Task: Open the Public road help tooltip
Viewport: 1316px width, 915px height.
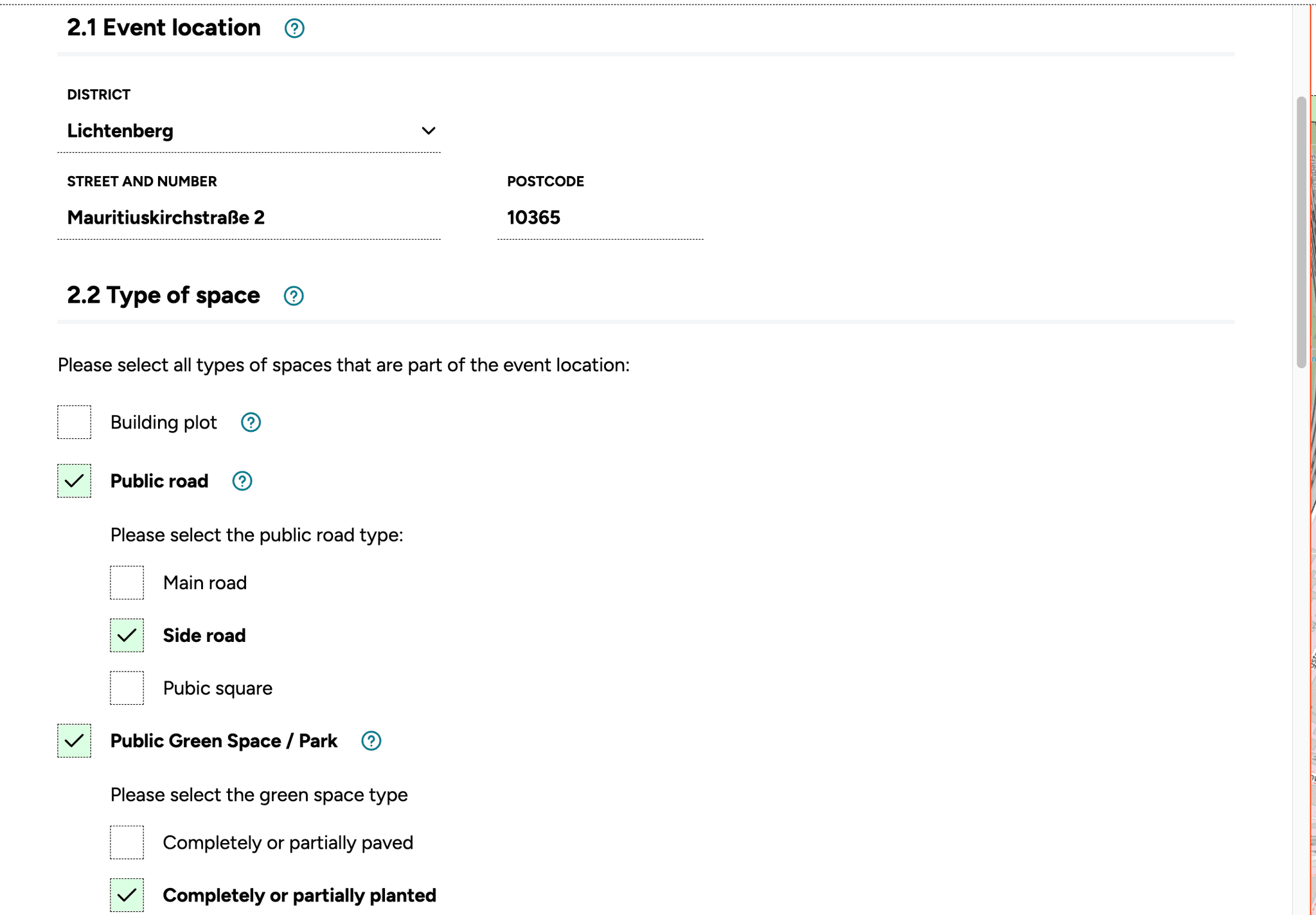Action: (241, 481)
